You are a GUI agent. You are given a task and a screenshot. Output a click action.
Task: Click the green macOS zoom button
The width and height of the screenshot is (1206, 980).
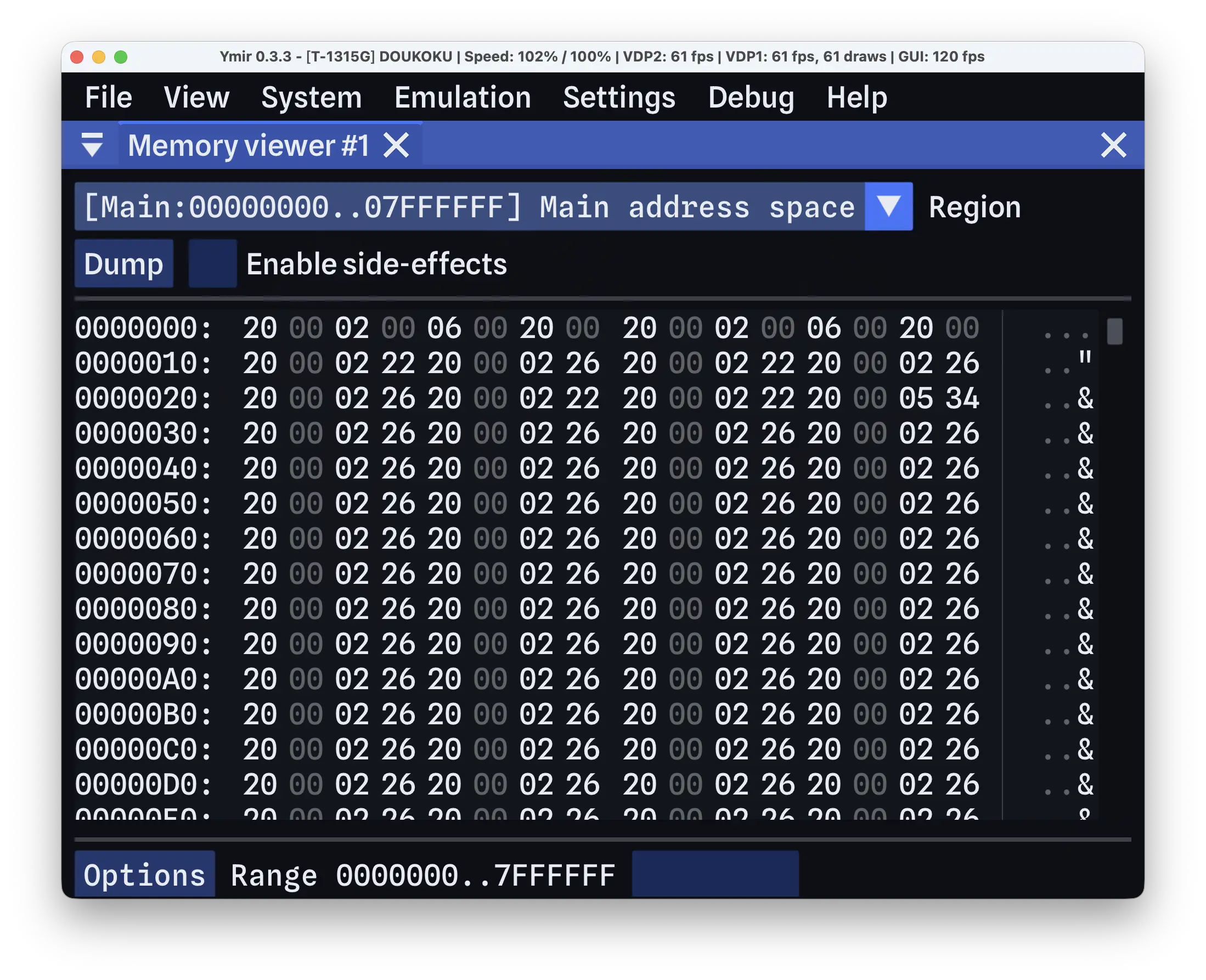pos(121,57)
